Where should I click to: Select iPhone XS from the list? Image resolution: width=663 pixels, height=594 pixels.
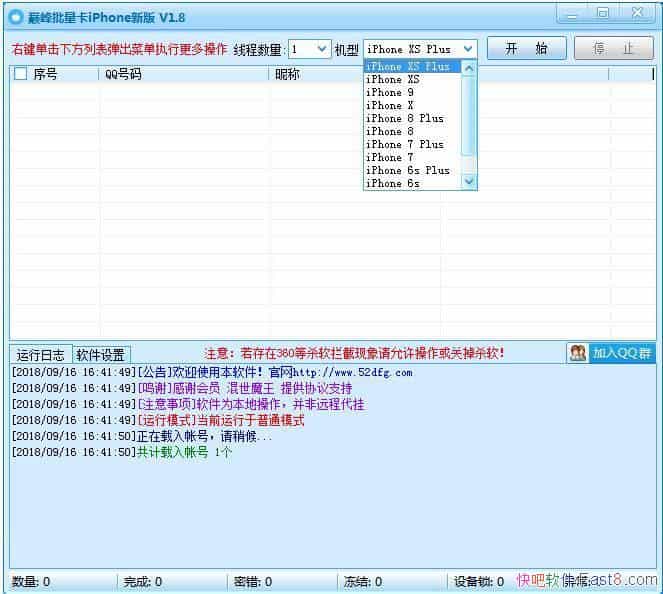[x=392, y=80]
